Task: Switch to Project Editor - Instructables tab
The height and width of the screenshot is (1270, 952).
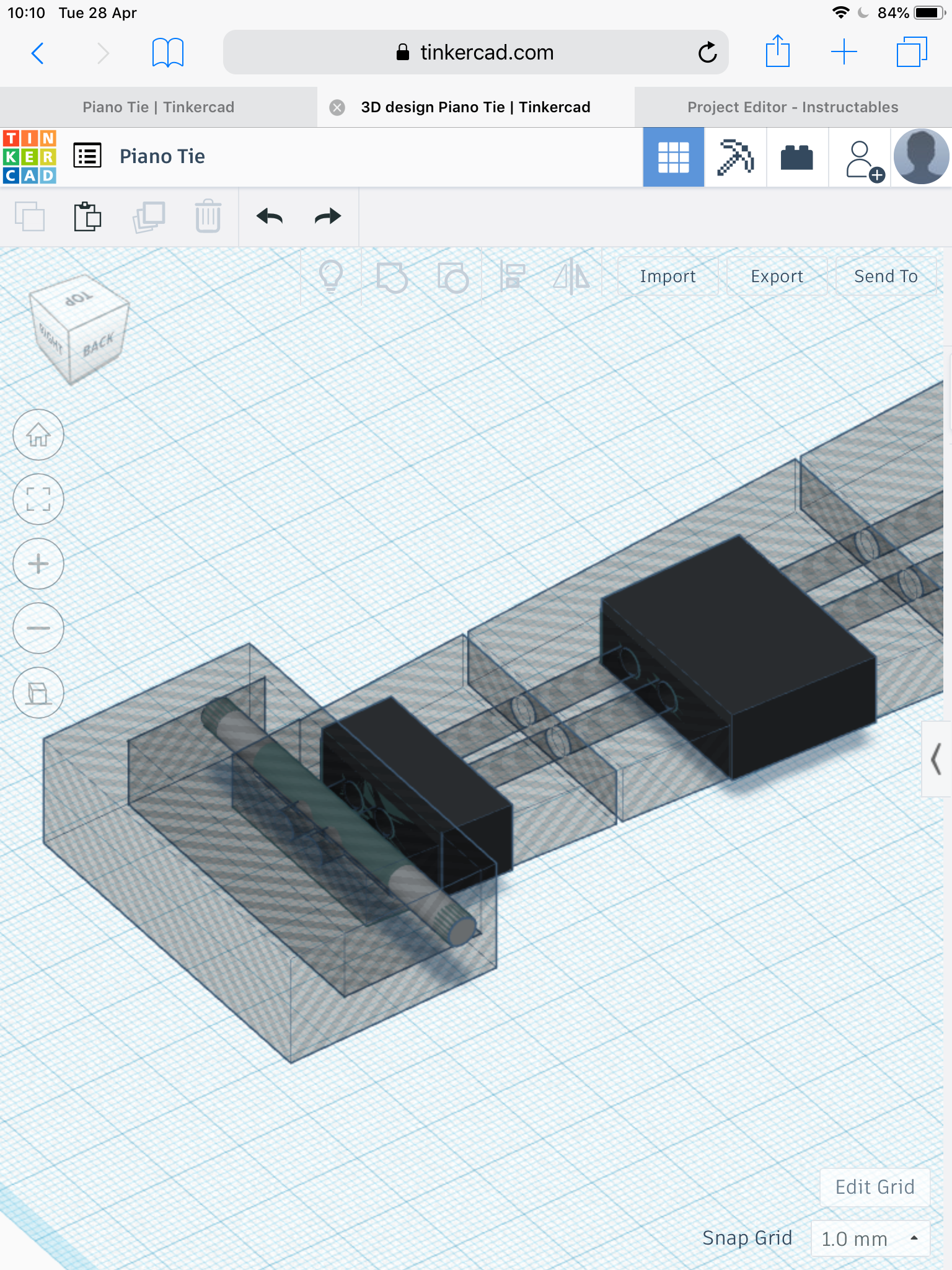Action: (x=793, y=107)
